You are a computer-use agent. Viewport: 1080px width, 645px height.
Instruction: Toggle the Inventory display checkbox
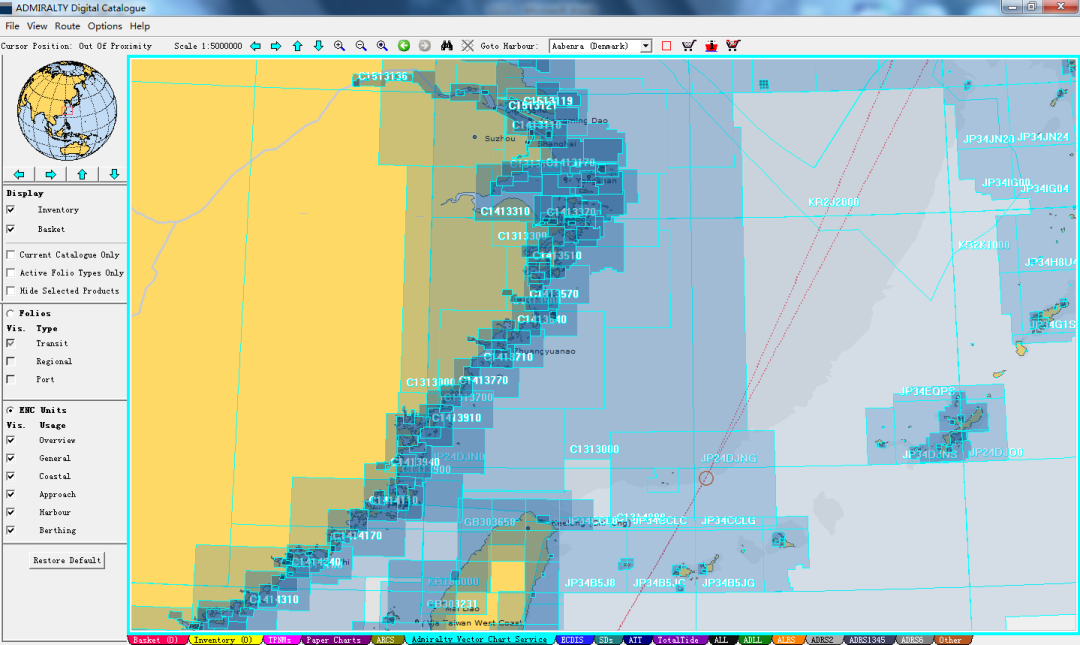(x=10, y=209)
